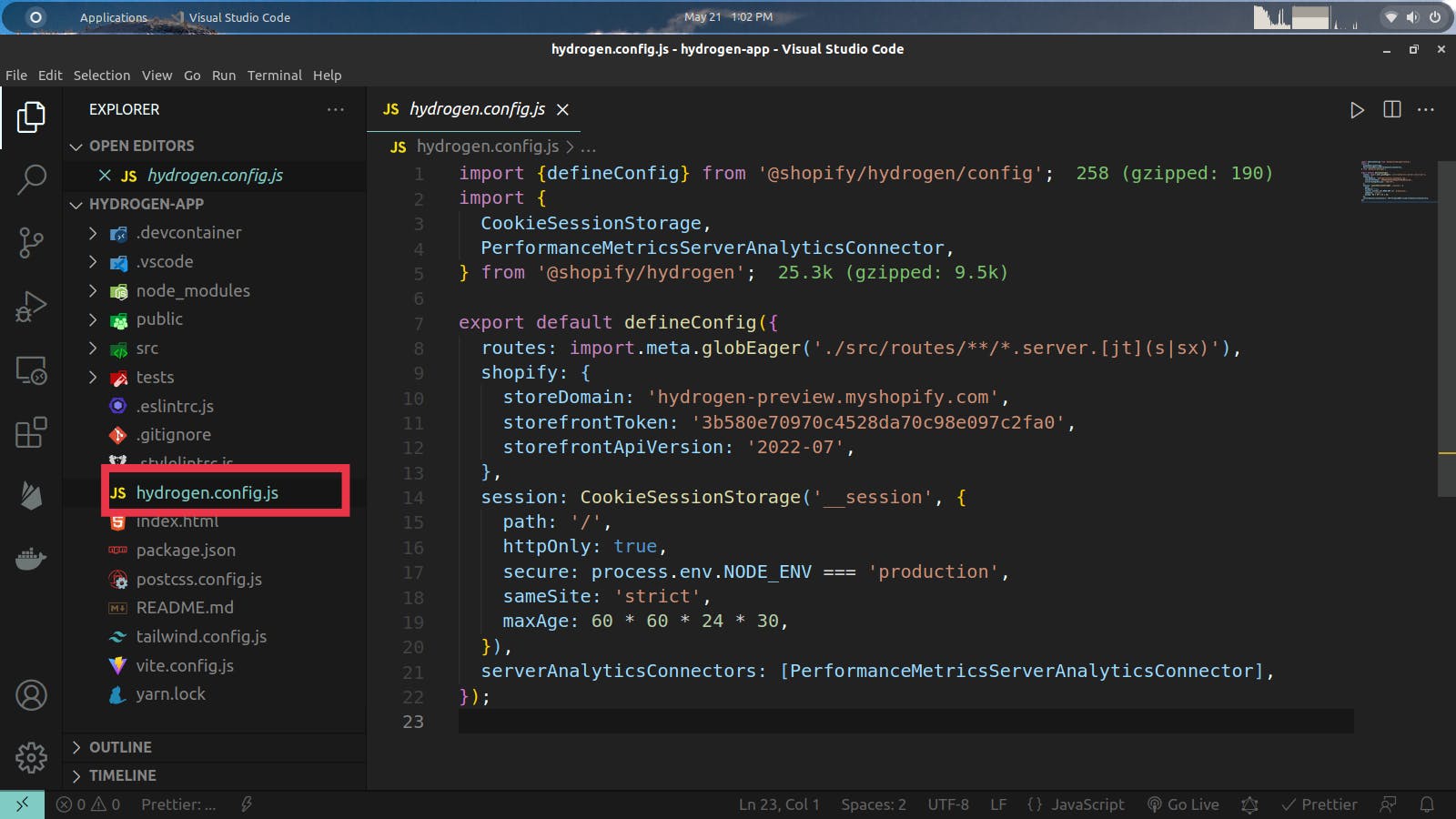Click the feedback icon in status bar
The height and width of the screenshot is (819, 1456).
tap(1388, 804)
